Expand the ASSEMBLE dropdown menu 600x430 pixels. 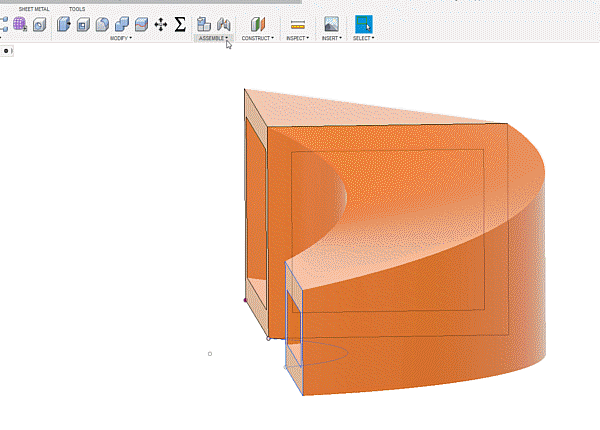[213, 38]
